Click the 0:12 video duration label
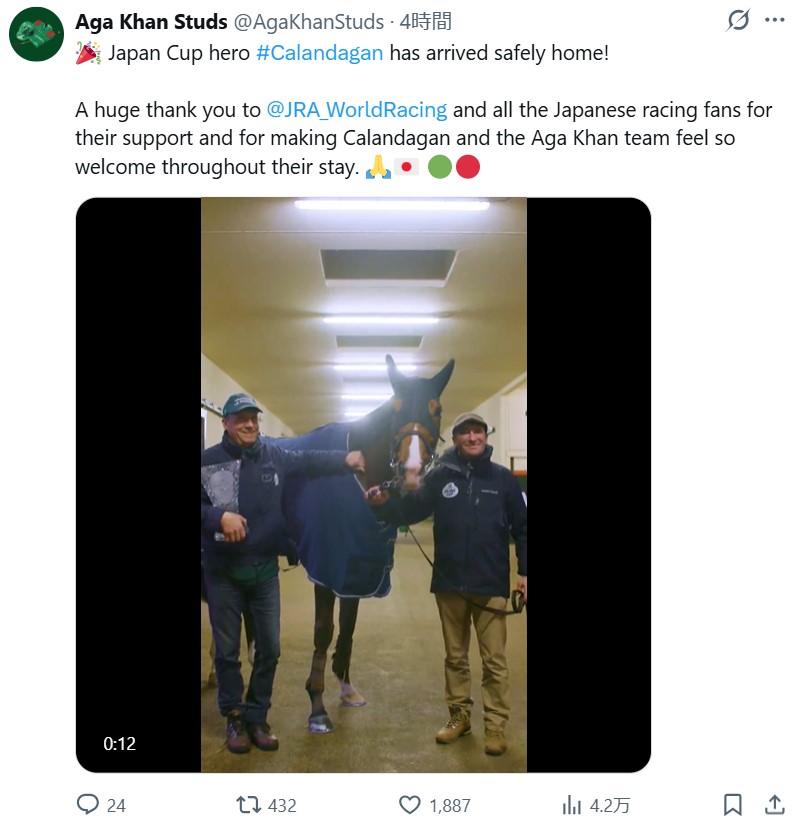Image resolution: width=796 pixels, height=822 pixels. (x=120, y=743)
